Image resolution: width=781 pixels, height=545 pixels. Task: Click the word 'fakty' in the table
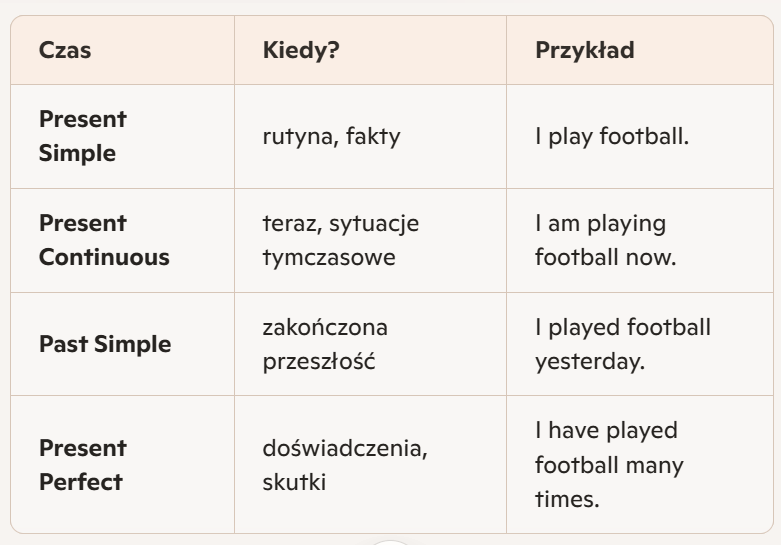[x=373, y=136]
